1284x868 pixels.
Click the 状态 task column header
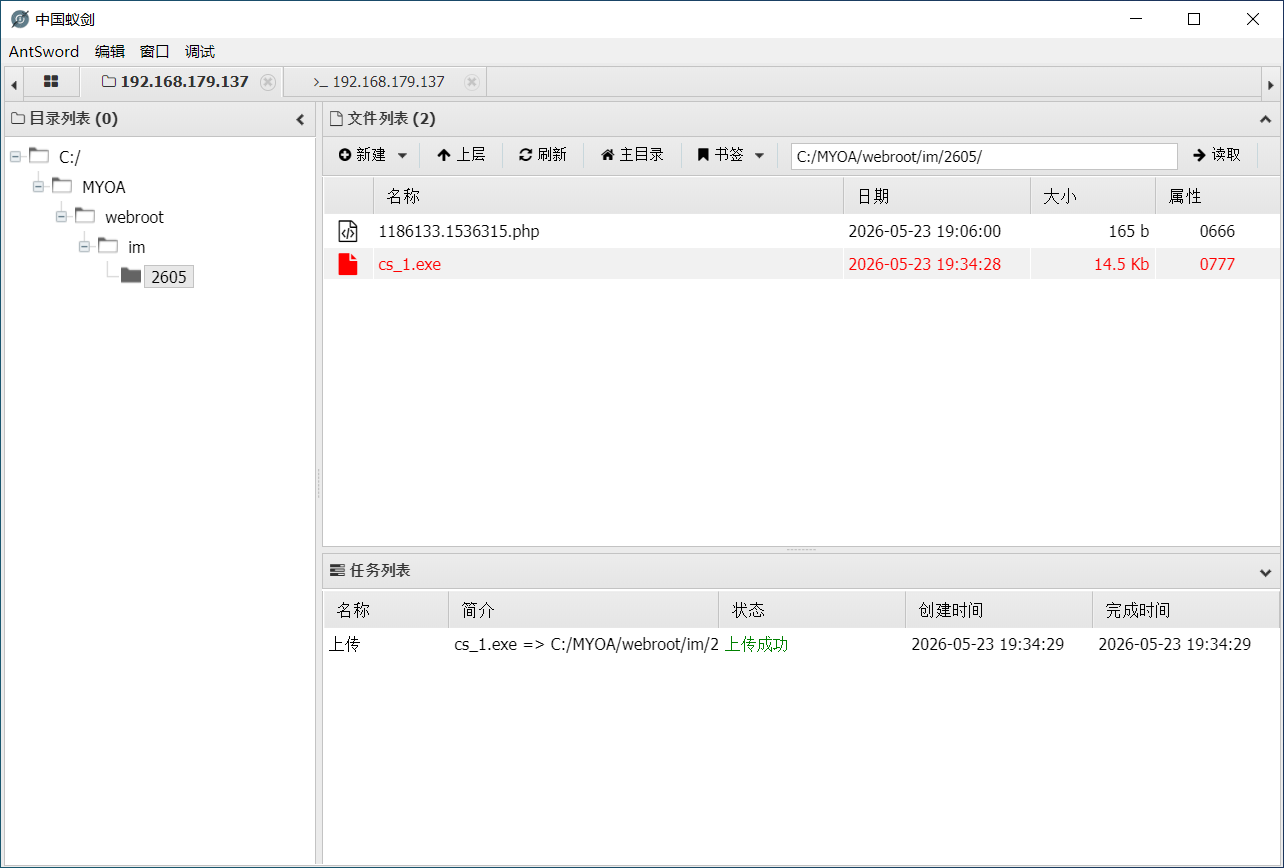[812, 610]
